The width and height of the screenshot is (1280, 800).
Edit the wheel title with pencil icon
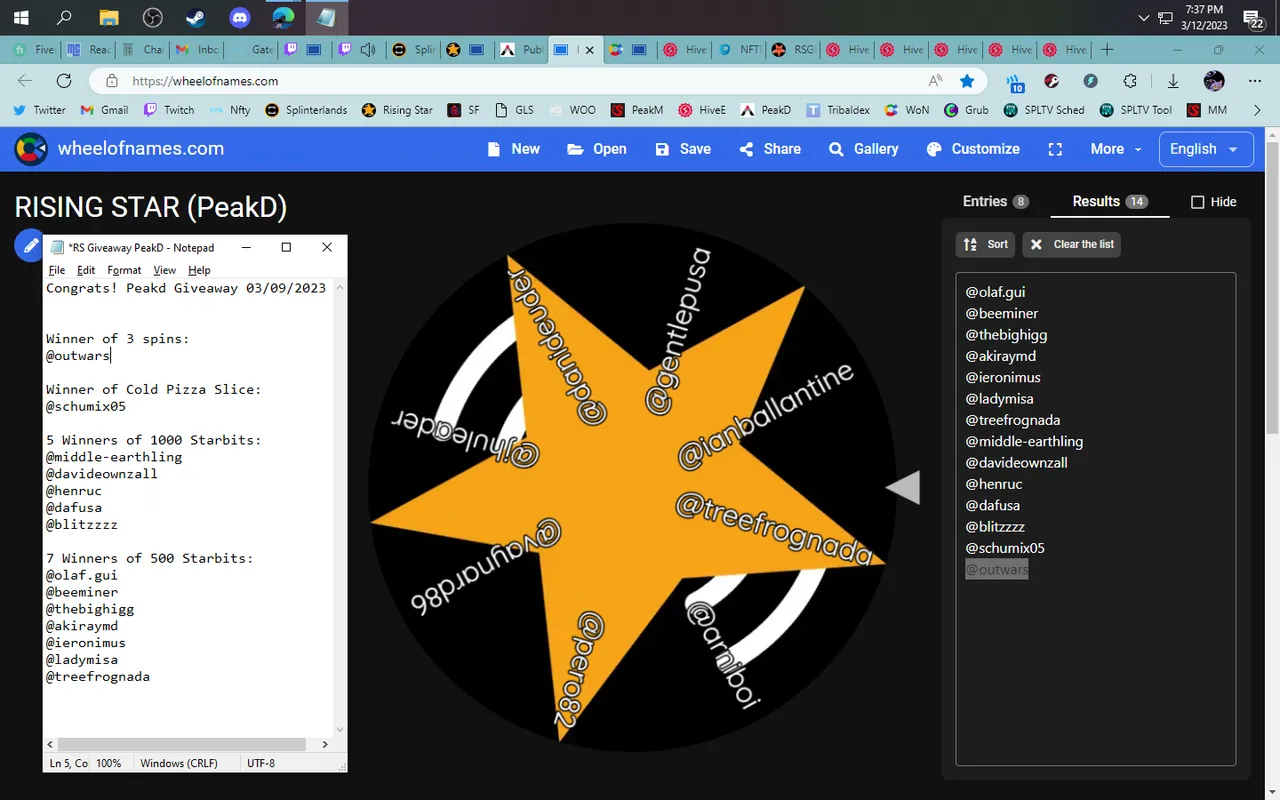(30, 245)
